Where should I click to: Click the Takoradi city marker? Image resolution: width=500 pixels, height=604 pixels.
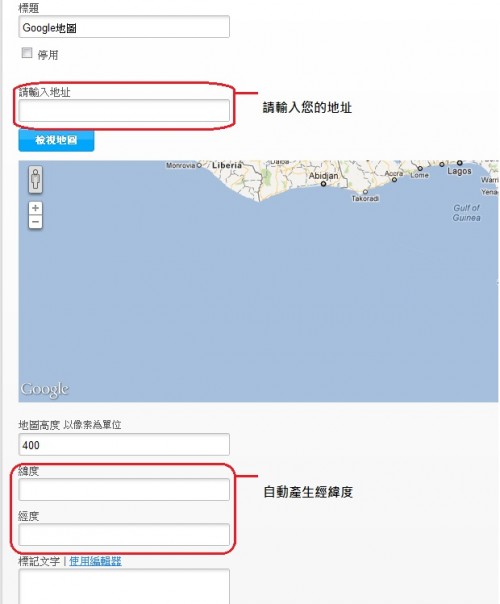[365, 192]
